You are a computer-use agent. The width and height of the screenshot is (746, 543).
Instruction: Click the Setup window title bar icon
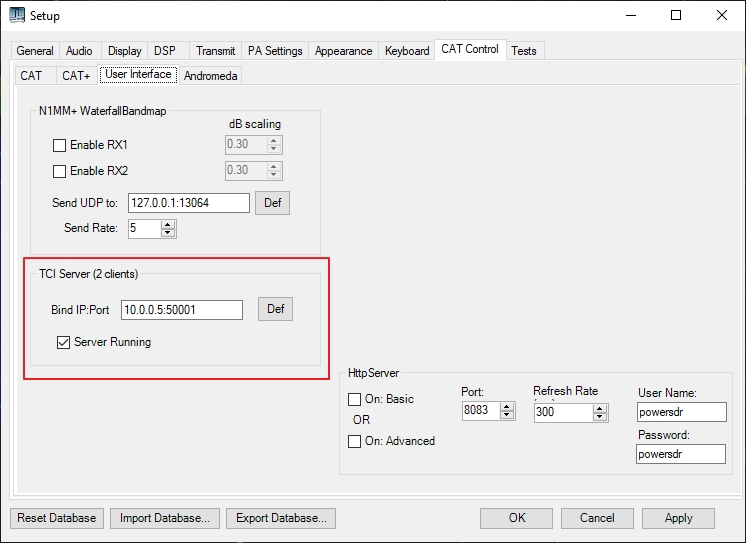pyautogui.click(x=16, y=15)
